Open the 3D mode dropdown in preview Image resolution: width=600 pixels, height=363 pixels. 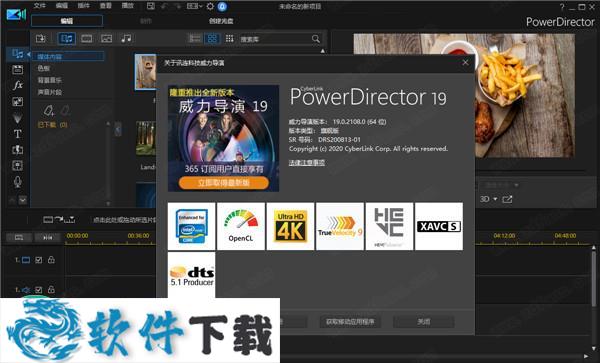(489, 199)
